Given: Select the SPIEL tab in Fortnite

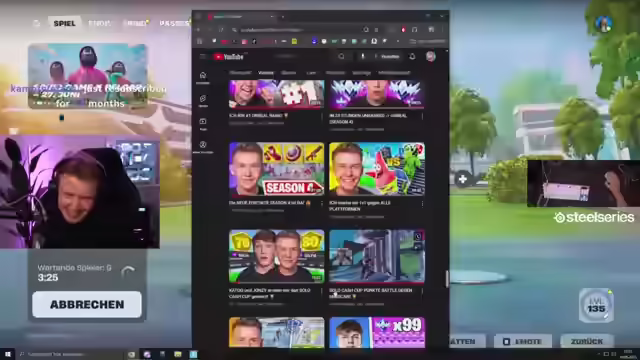Looking at the screenshot, I should 64,23.
